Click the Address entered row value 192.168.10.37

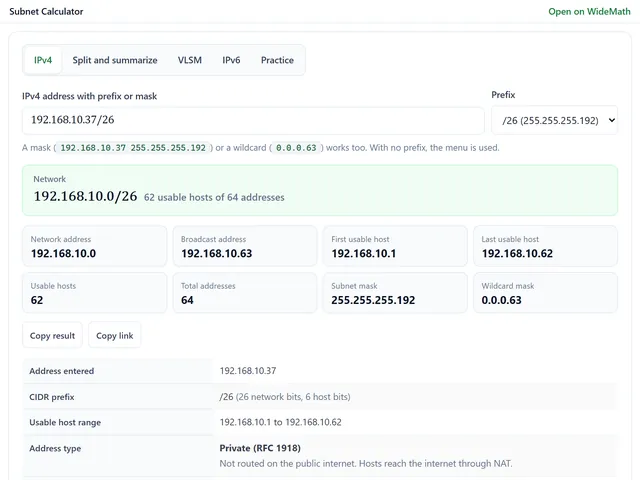tap(248, 371)
